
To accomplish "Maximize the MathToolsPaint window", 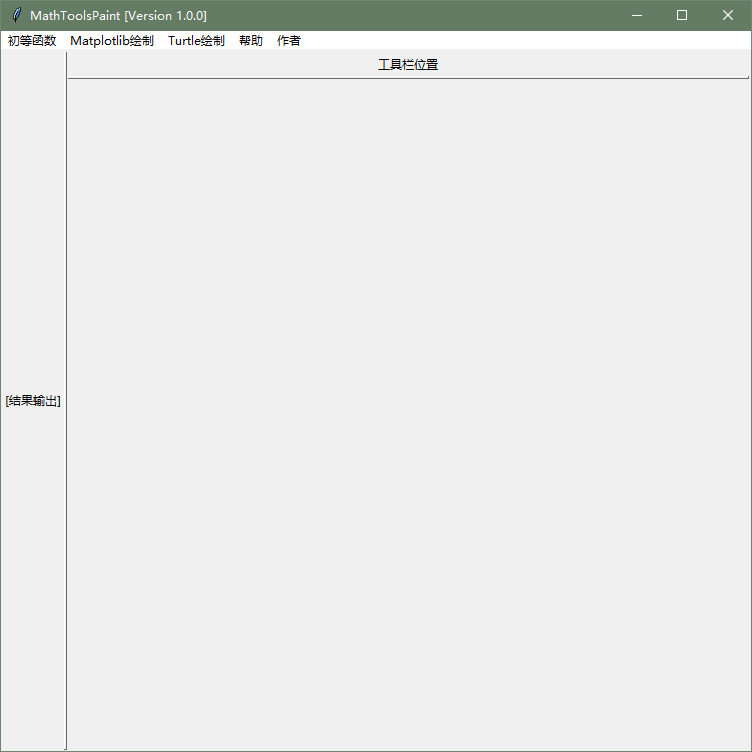I will point(682,15).
